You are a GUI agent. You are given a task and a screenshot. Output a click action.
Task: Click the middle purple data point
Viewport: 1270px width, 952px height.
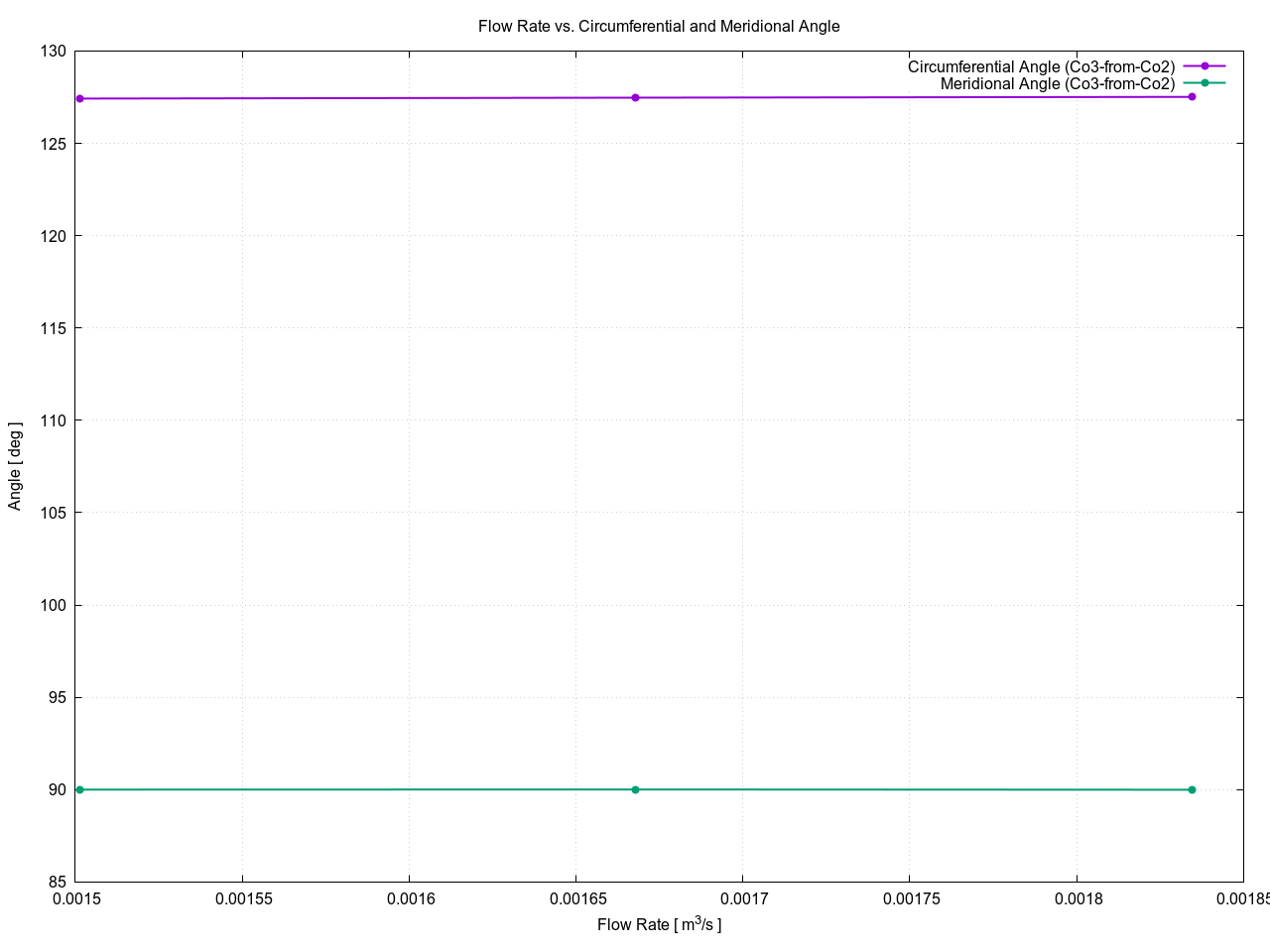pyautogui.click(x=635, y=97)
